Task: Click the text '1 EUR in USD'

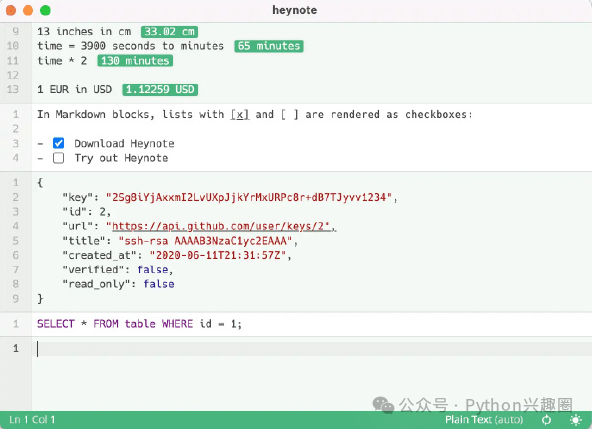Action: point(75,90)
